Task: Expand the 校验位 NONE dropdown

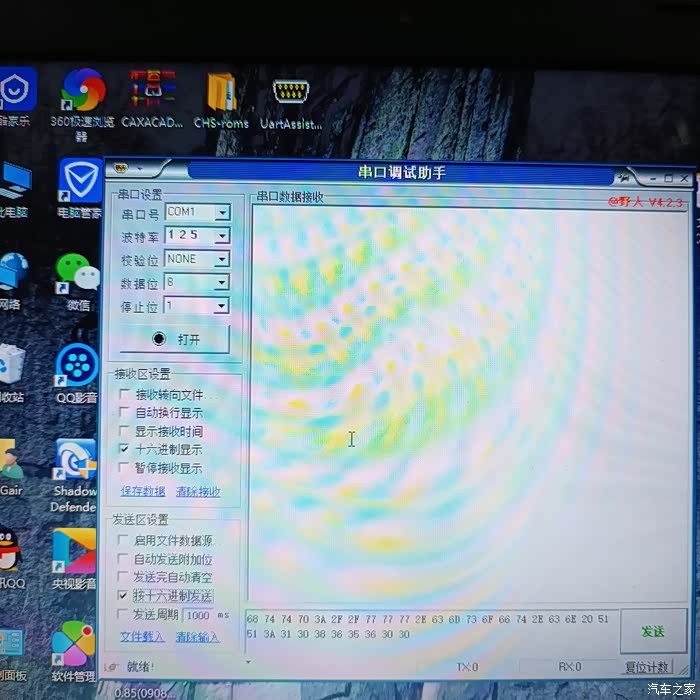Action: [222, 259]
